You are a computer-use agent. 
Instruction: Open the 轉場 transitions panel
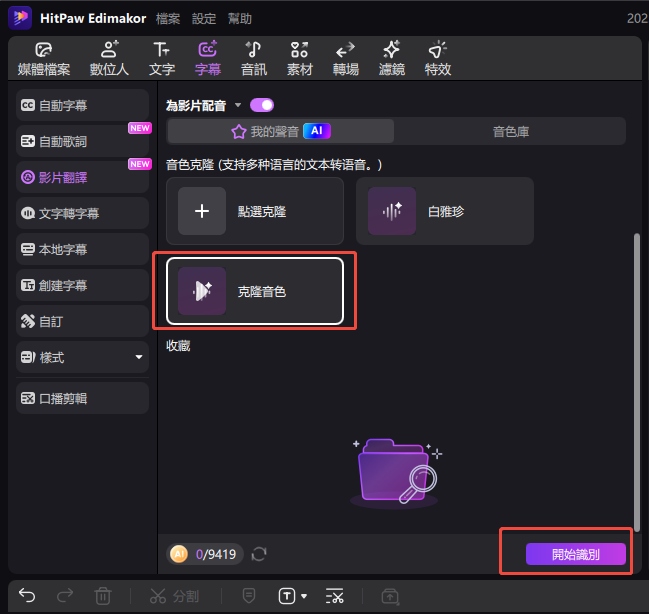coord(345,59)
